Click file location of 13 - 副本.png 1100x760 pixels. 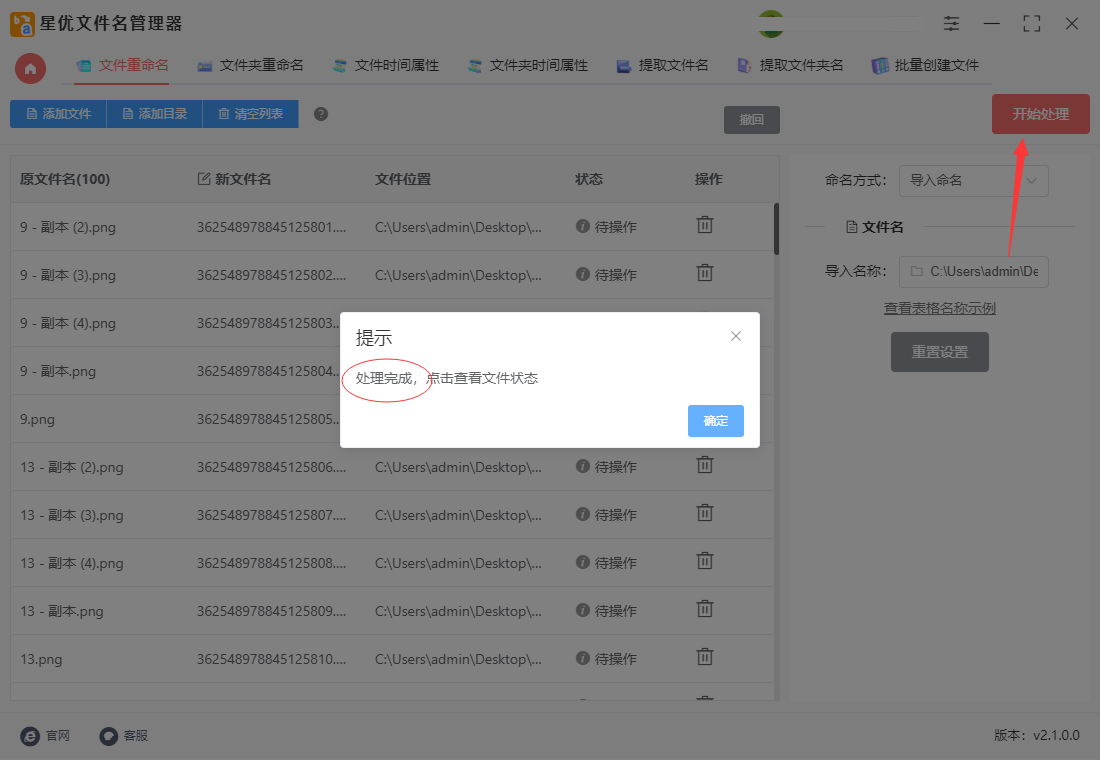pos(458,611)
